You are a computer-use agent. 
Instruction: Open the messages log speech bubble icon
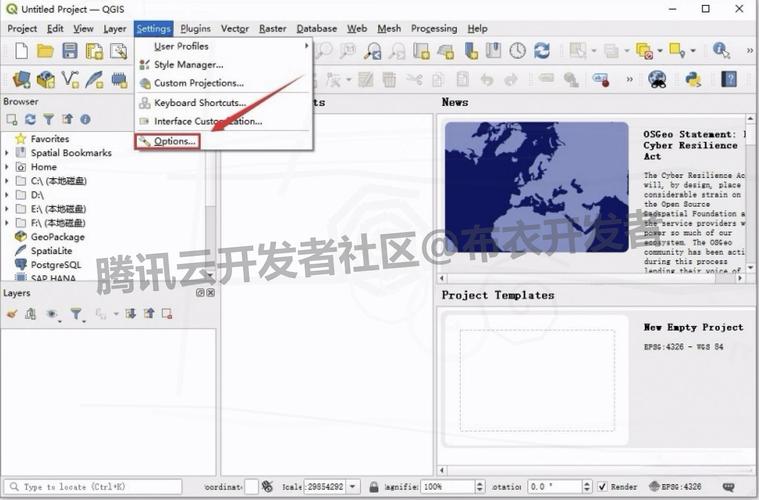click(x=728, y=486)
